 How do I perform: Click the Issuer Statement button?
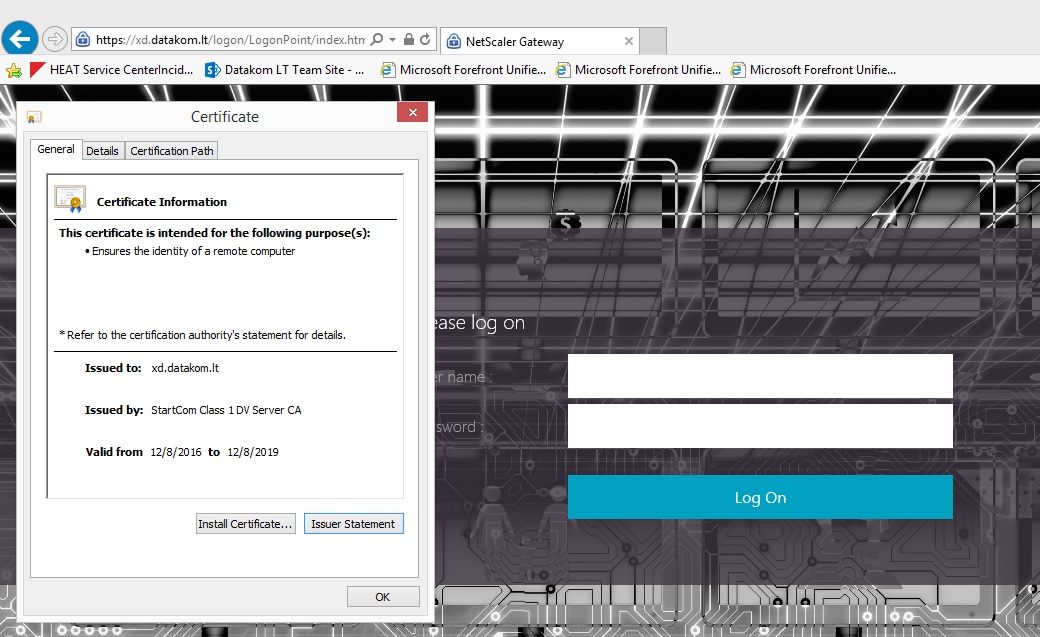pos(353,524)
